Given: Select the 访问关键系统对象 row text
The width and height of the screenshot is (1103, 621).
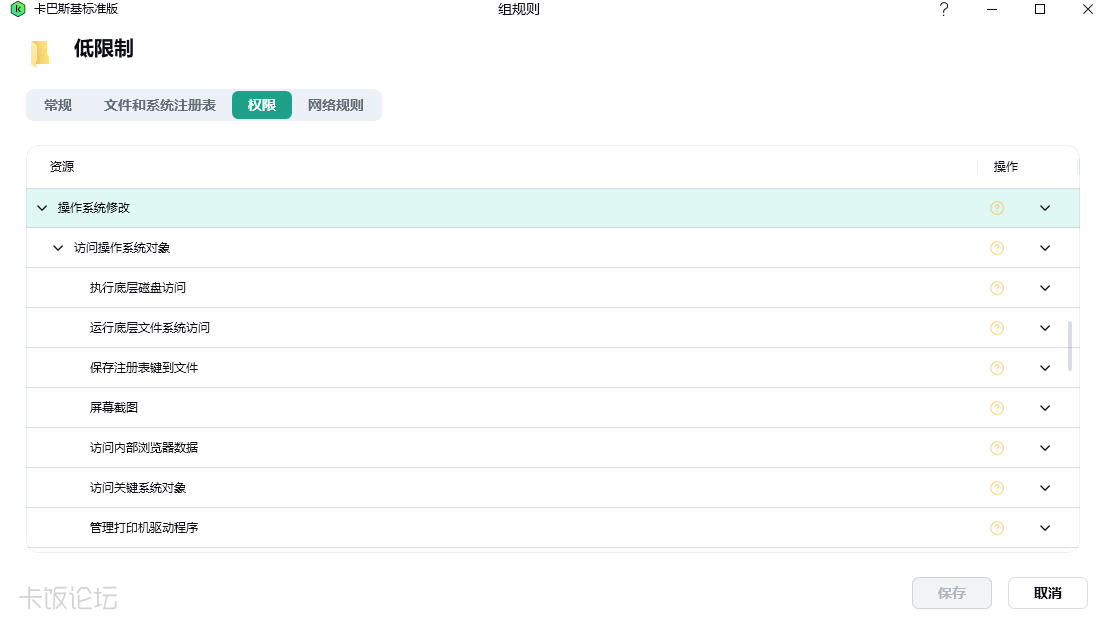Looking at the screenshot, I should click(138, 488).
